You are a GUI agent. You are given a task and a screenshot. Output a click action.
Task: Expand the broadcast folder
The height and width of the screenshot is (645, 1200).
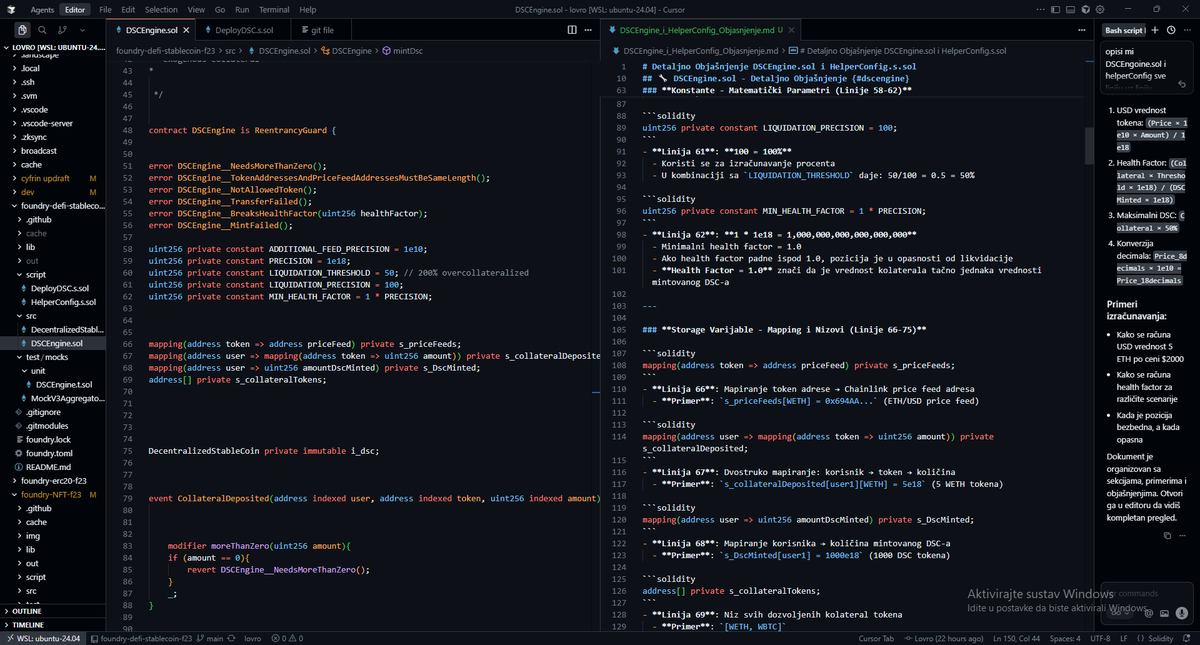(x=53, y=150)
